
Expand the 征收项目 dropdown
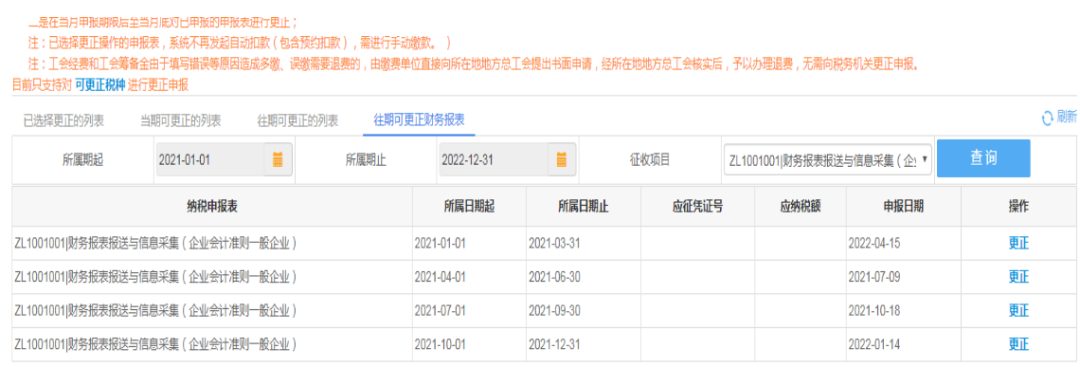(x=827, y=159)
